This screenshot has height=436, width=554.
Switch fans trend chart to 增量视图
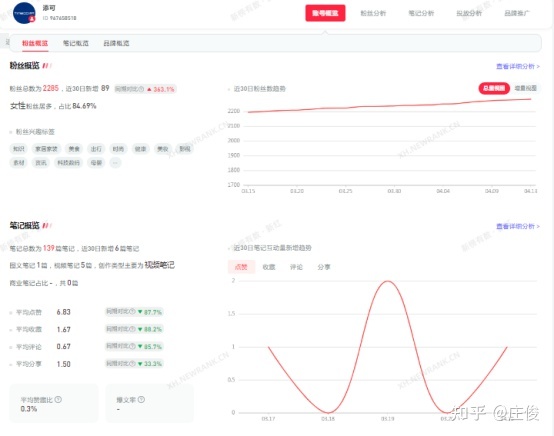pyautogui.click(x=525, y=88)
